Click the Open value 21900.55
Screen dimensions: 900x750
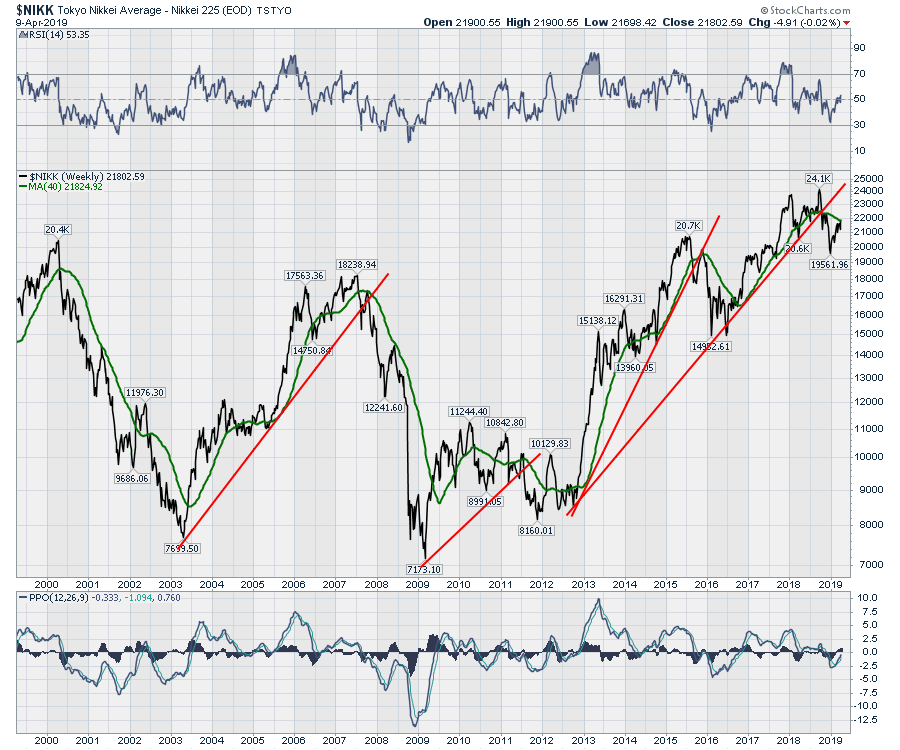point(478,22)
